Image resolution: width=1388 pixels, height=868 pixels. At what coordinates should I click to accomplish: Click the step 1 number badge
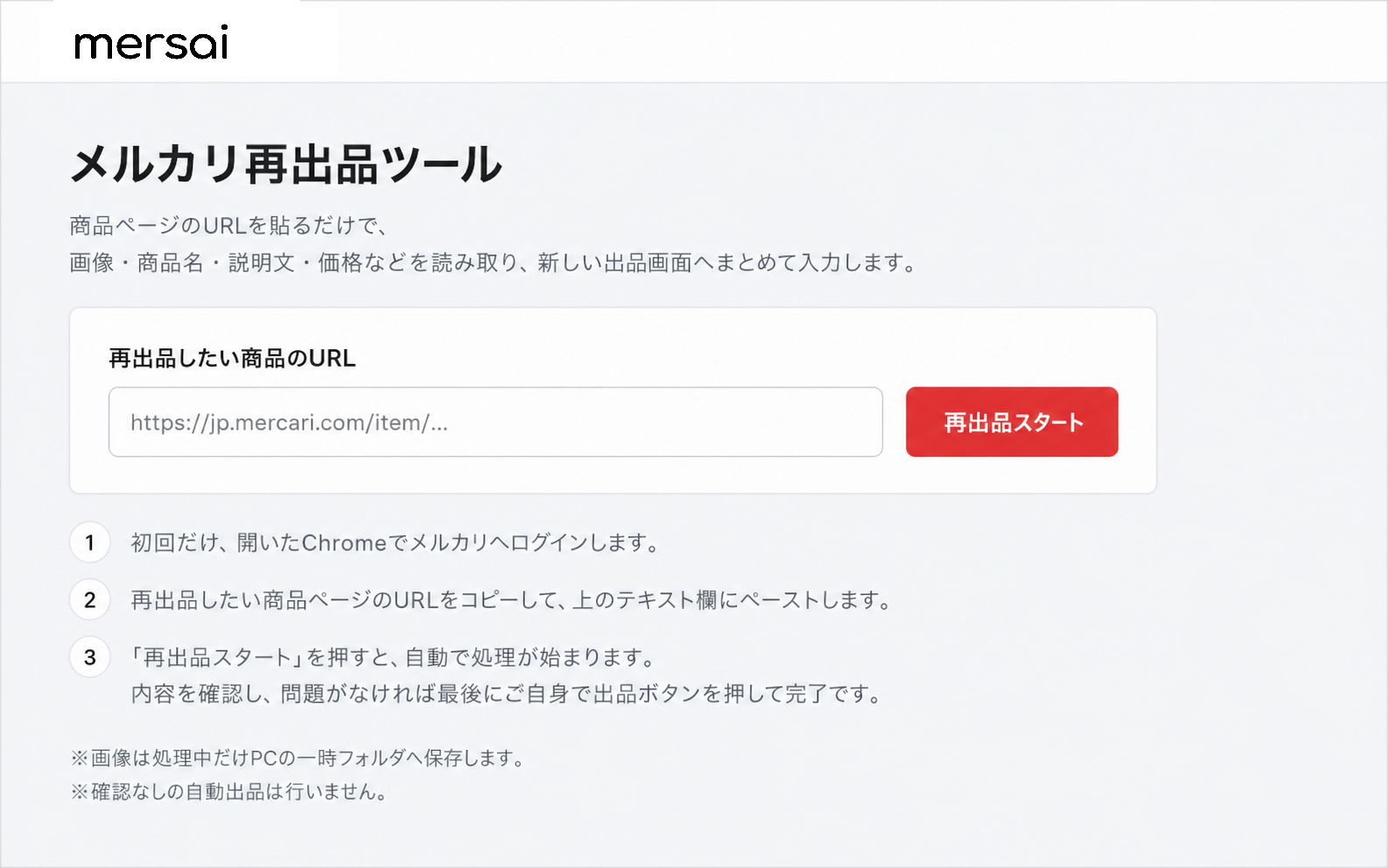click(x=89, y=542)
